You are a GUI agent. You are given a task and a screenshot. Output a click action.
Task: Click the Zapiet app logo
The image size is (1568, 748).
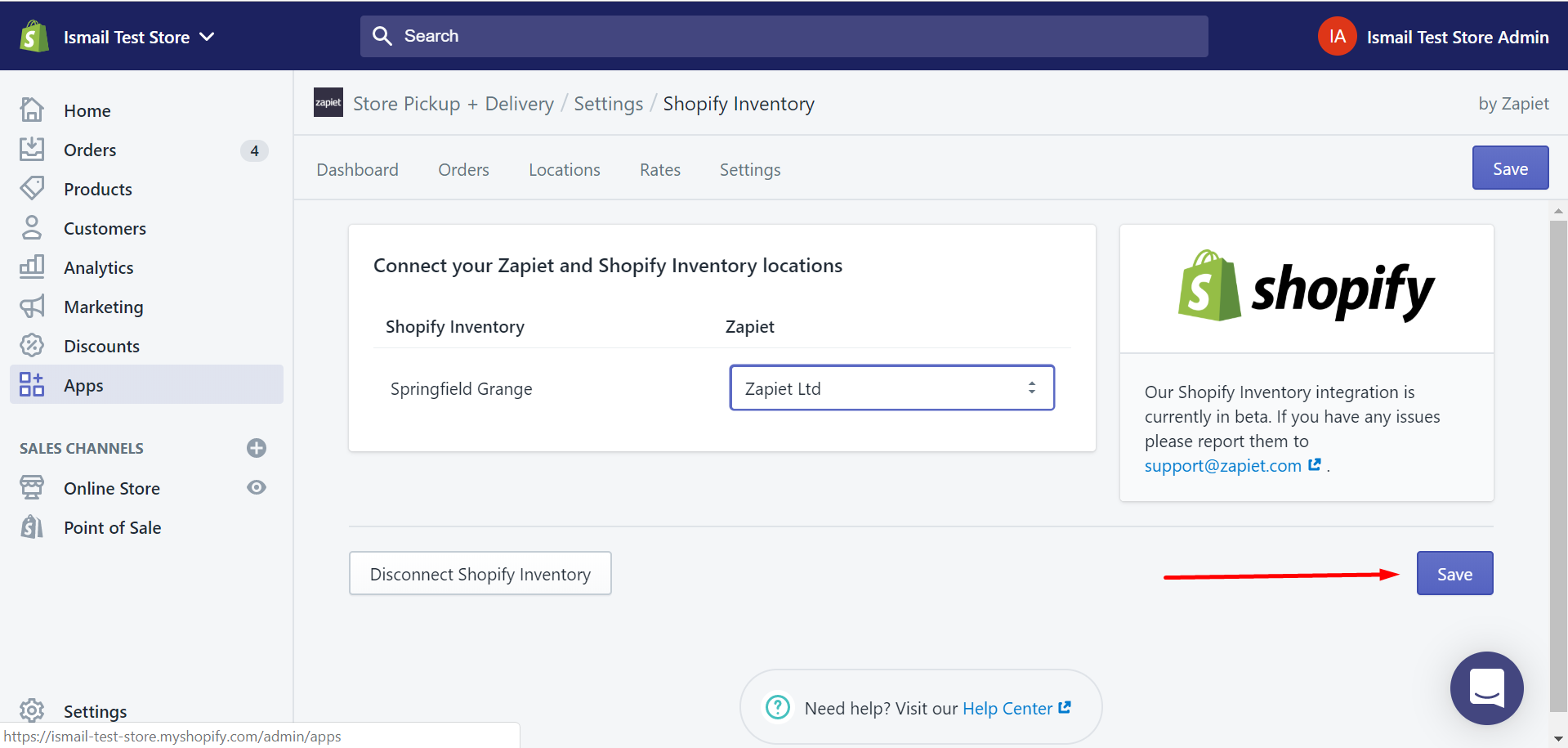(x=328, y=102)
